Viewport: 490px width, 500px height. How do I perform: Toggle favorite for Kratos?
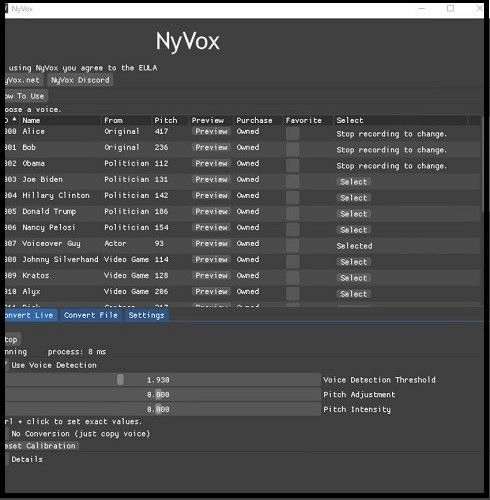292,278
